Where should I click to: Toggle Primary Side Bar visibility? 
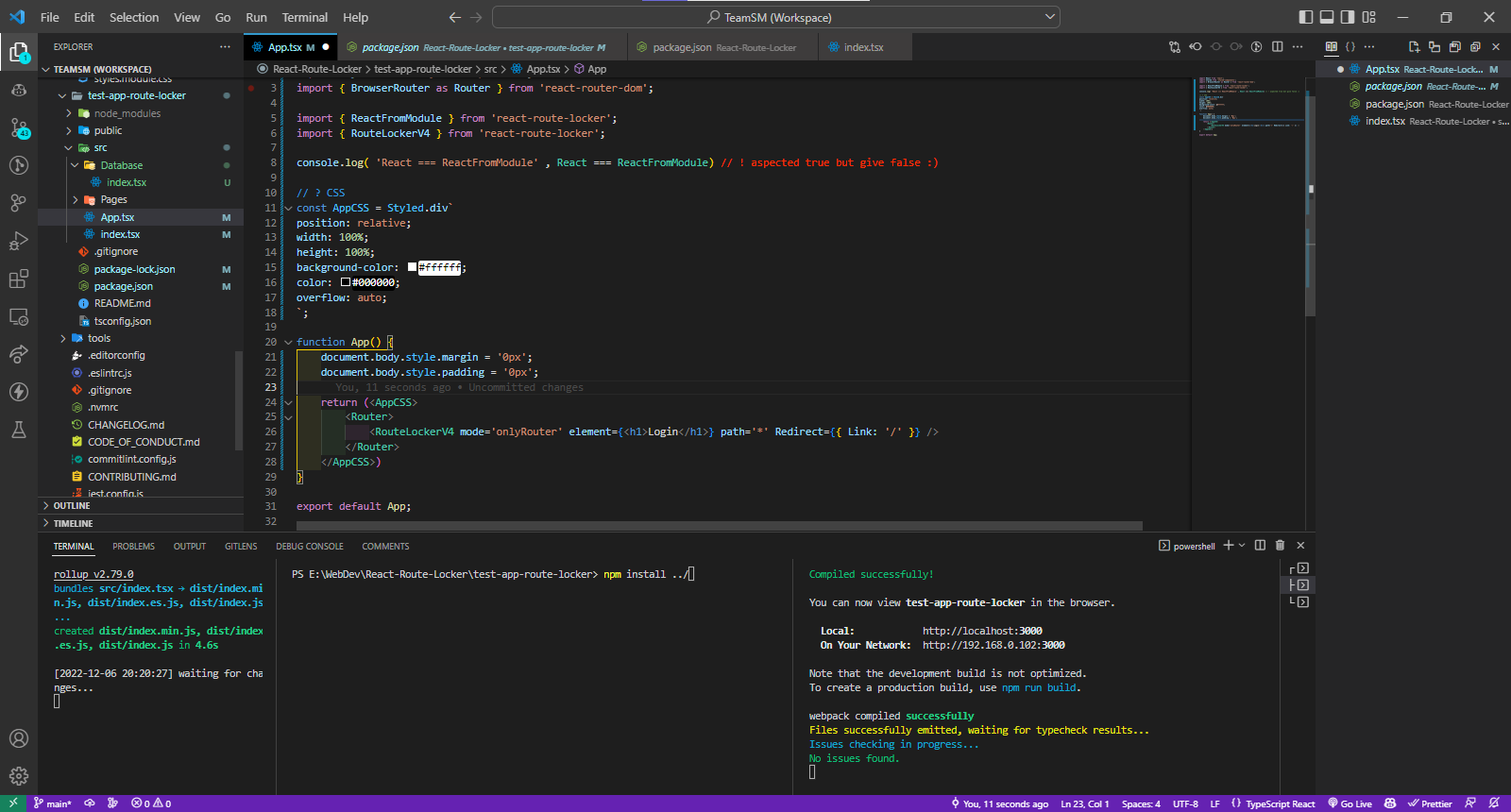1306,17
